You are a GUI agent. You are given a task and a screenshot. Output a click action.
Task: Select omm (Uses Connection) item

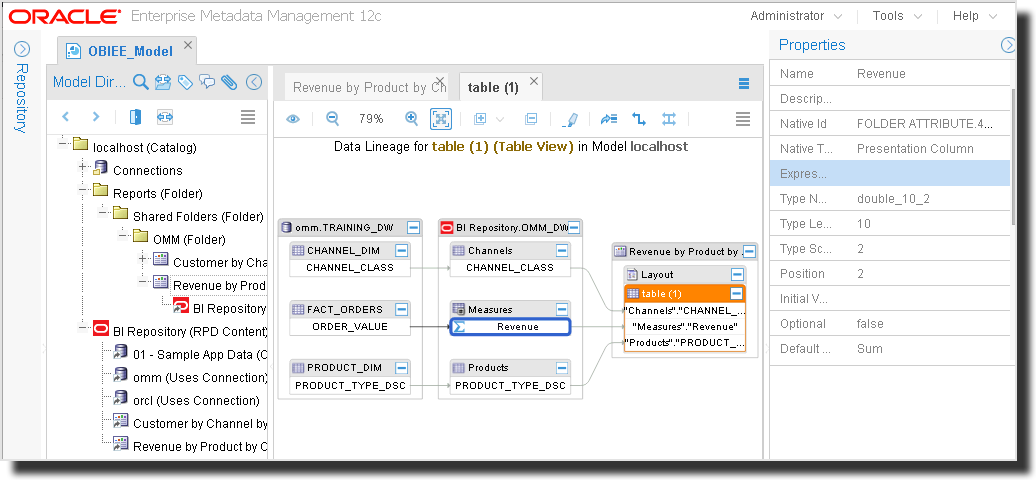click(x=200, y=378)
